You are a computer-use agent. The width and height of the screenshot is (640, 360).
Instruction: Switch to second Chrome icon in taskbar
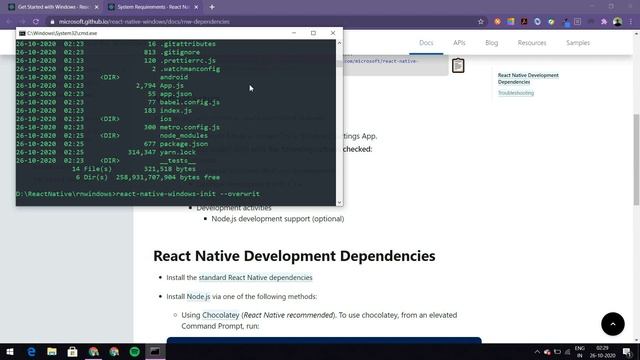pos(114,351)
